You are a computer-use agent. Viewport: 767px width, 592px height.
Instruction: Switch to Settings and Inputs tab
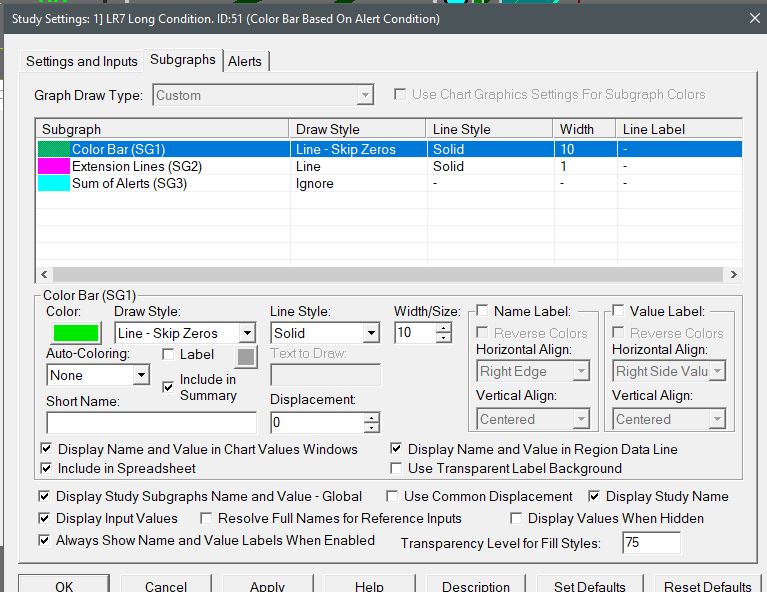click(x=82, y=61)
